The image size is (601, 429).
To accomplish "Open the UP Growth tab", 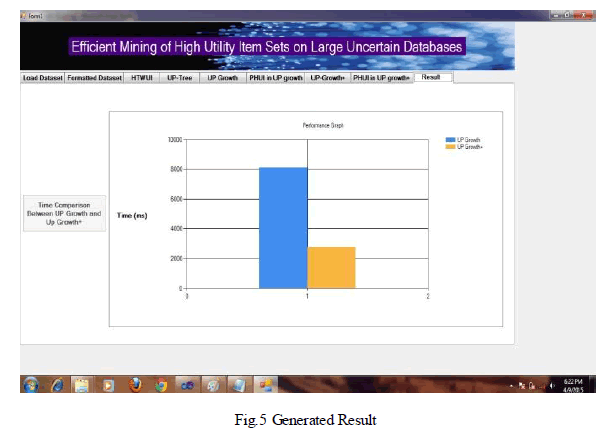I will [221, 77].
